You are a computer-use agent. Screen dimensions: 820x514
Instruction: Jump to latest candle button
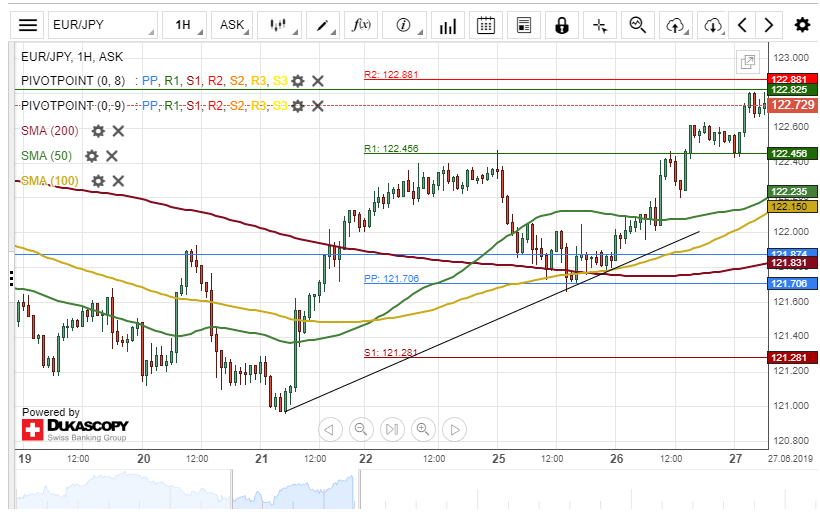pos(392,429)
